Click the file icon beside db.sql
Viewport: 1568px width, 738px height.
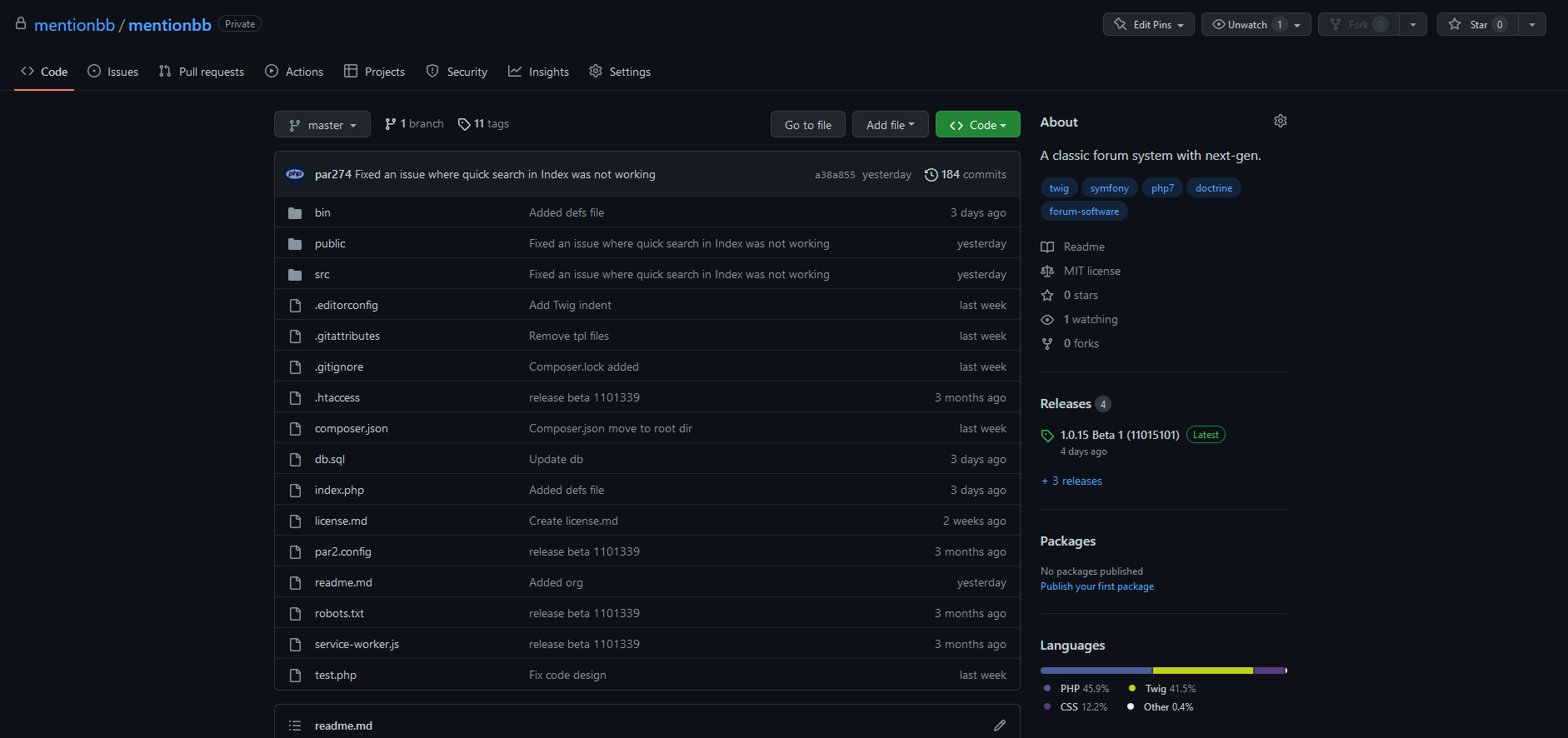(x=295, y=460)
